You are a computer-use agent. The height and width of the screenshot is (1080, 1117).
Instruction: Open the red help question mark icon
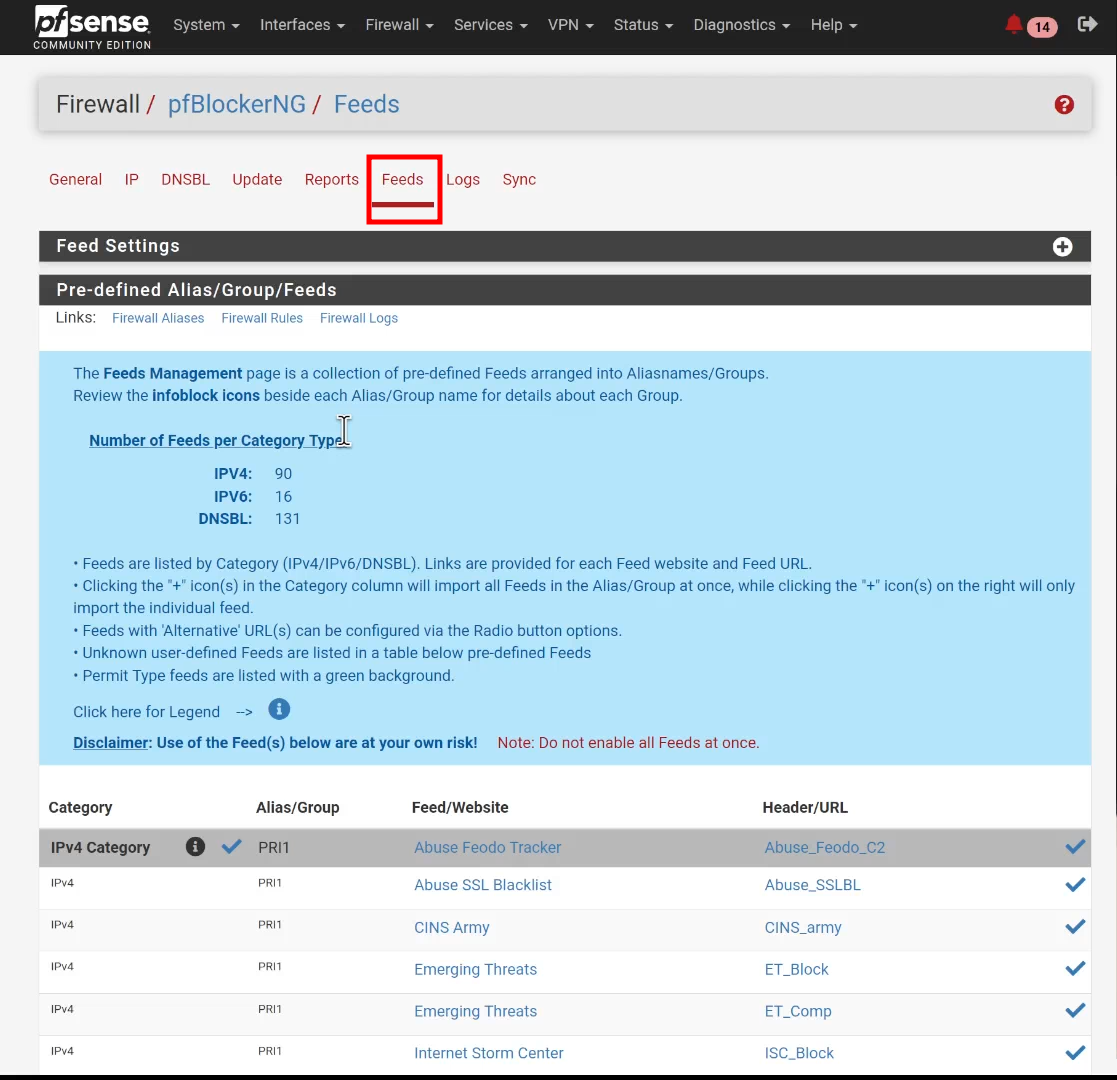(x=1064, y=105)
